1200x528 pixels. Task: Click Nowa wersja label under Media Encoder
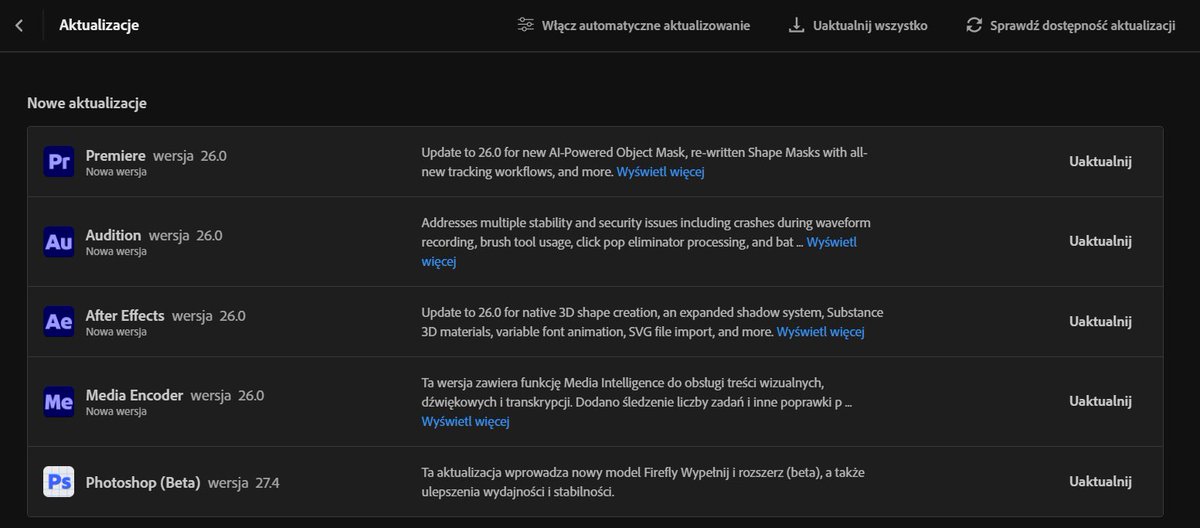[x=116, y=412]
